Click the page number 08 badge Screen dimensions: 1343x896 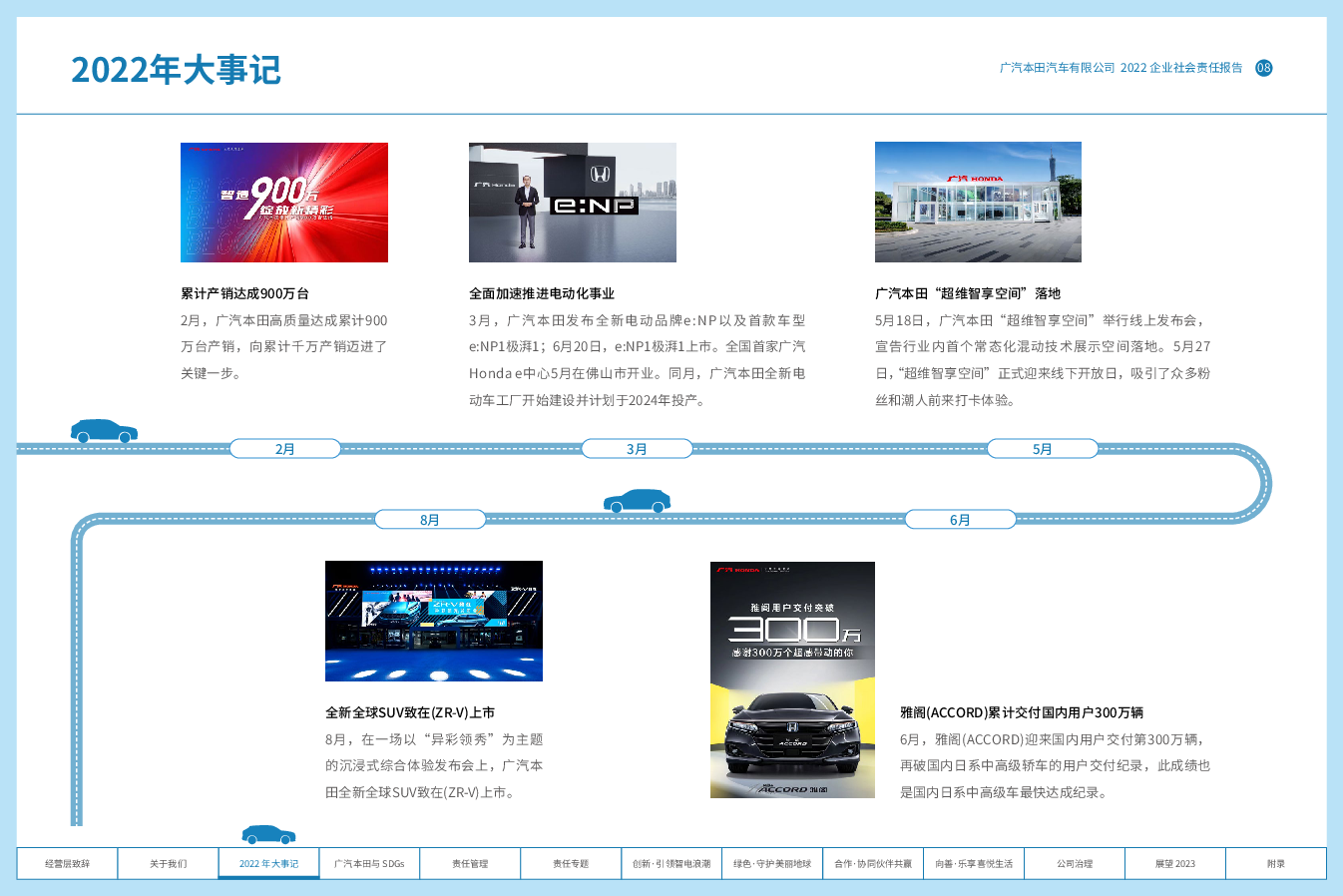coord(1264,68)
